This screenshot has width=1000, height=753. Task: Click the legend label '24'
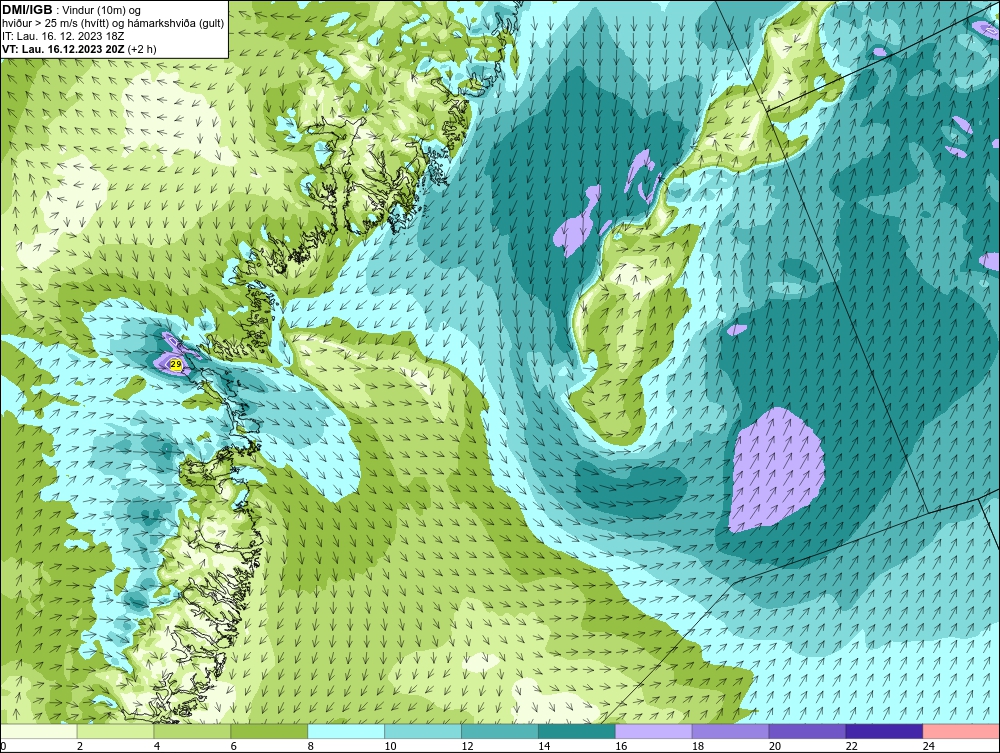(x=929, y=746)
